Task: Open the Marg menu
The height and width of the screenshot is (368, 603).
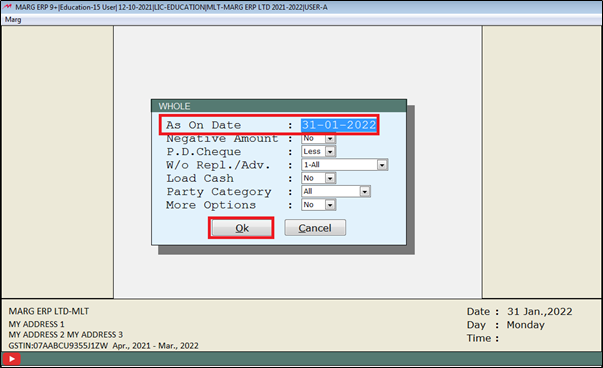Action: (x=13, y=20)
